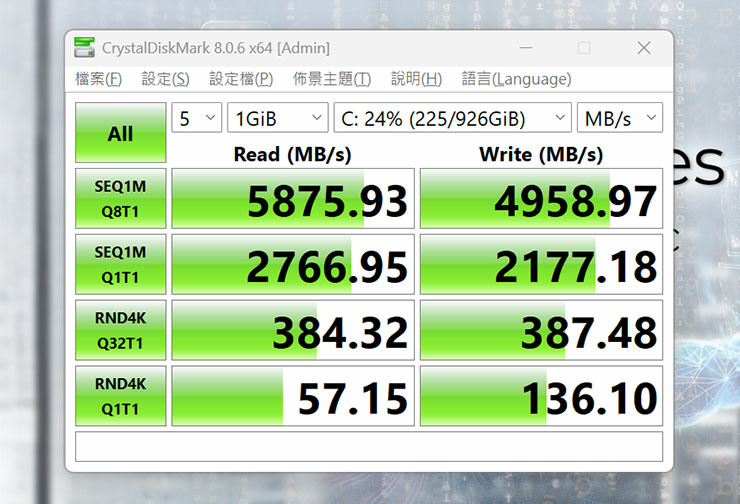Start the SEQ1M Q8T1 test
Image resolution: width=740 pixels, height=504 pixels.
(x=120, y=199)
